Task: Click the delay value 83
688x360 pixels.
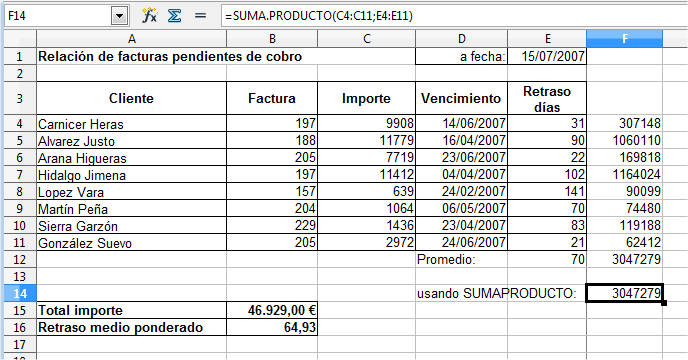Action: coord(547,226)
